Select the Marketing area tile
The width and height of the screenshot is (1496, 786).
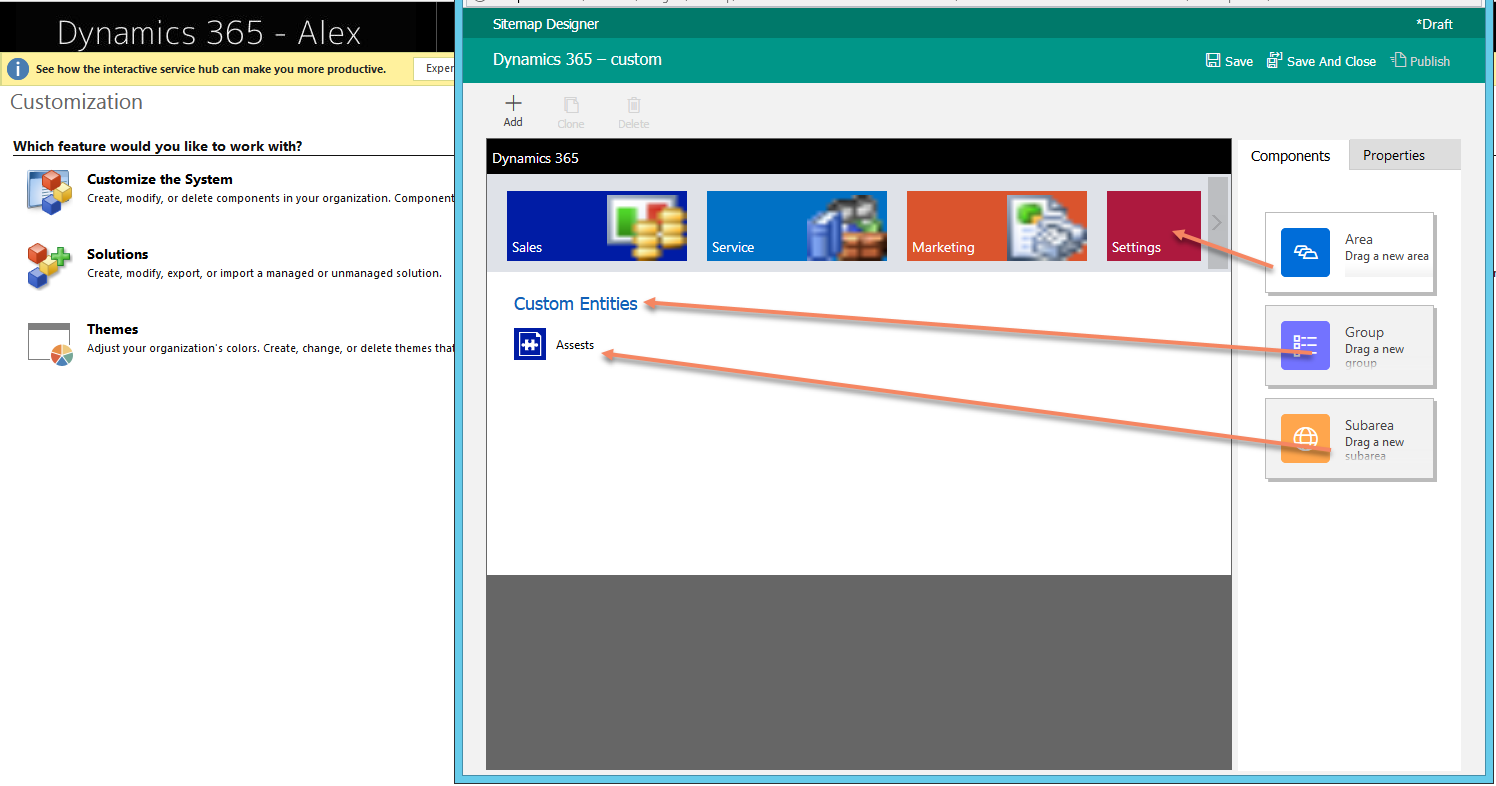(996, 226)
